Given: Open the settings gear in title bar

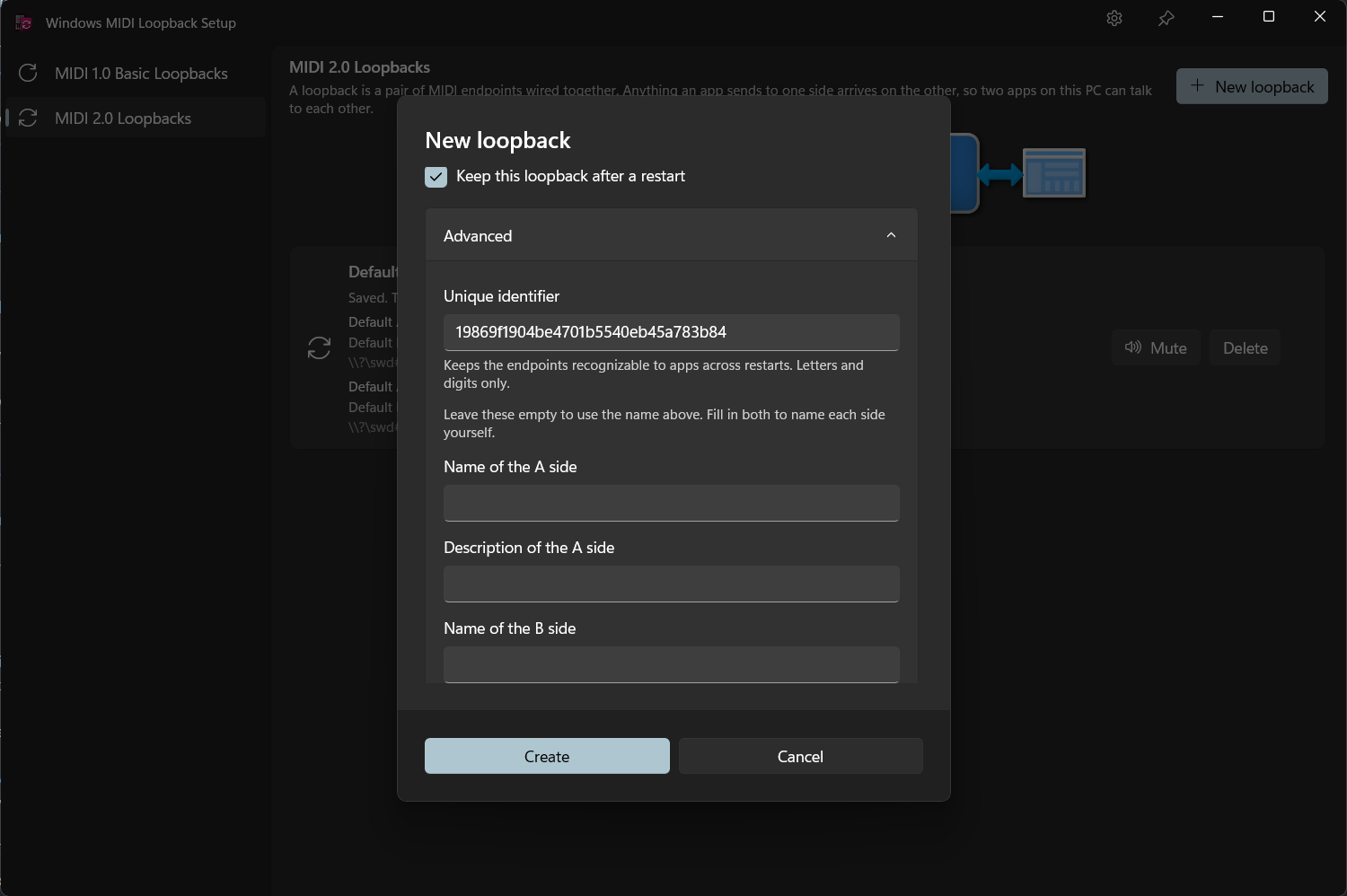Looking at the screenshot, I should point(1114,18).
